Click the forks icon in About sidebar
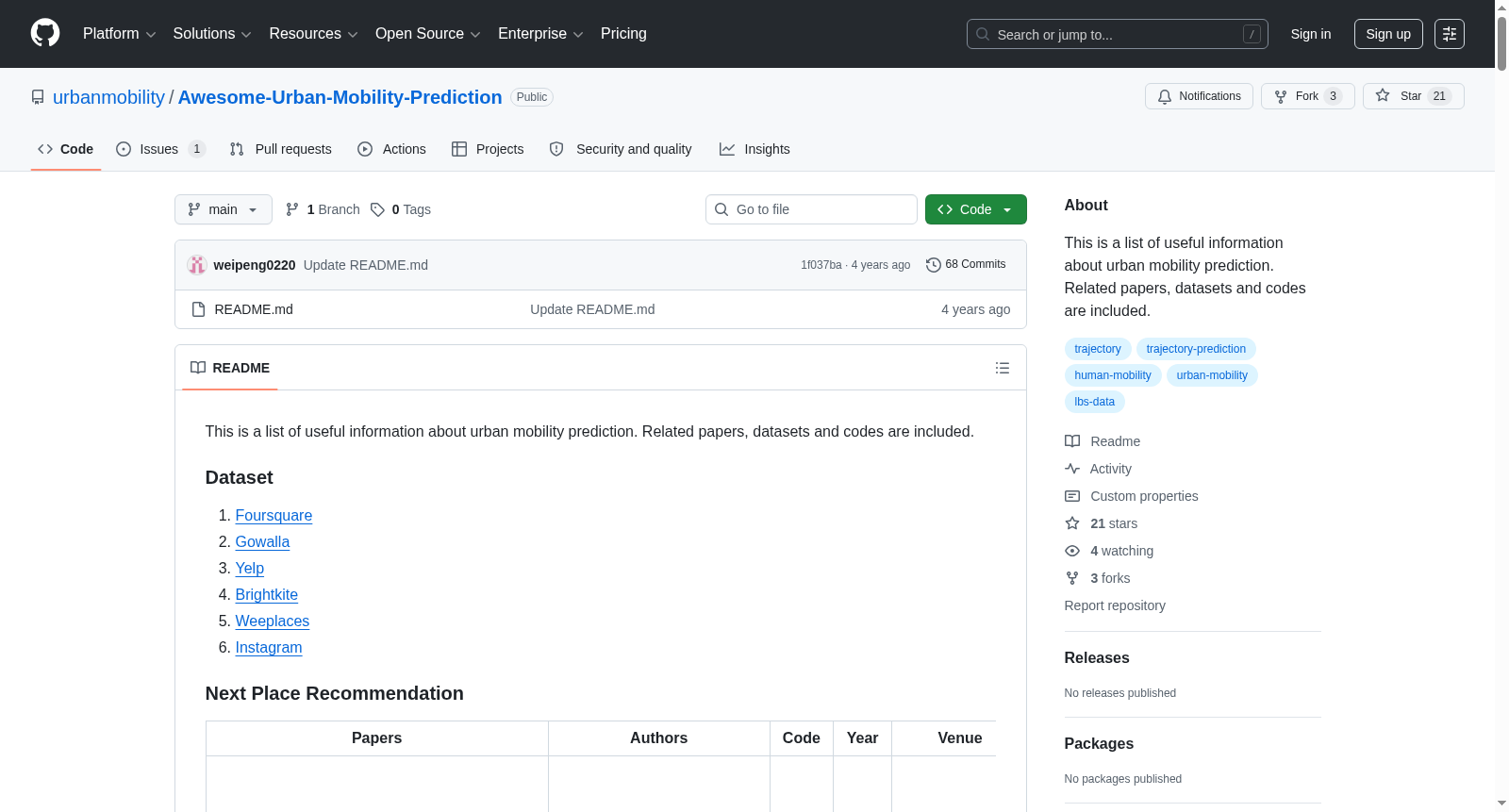This screenshot has width=1509, height=812. point(1072,578)
